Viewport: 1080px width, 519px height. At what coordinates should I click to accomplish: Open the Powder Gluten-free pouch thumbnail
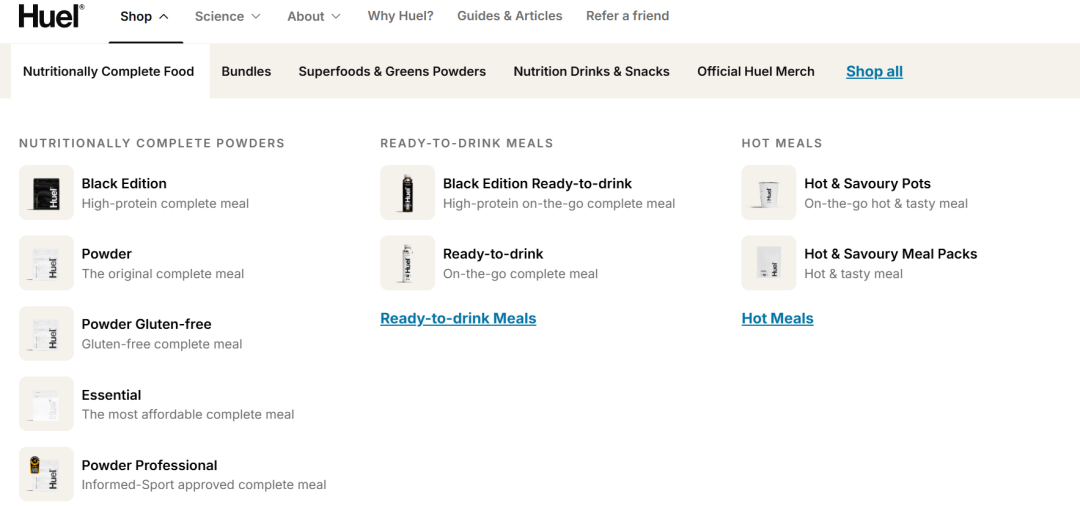tap(46, 333)
